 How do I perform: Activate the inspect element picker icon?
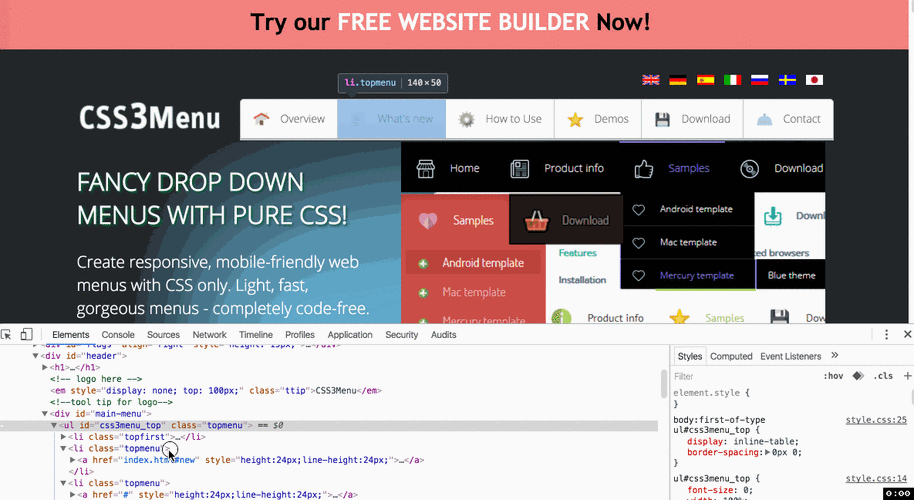(6, 334)
